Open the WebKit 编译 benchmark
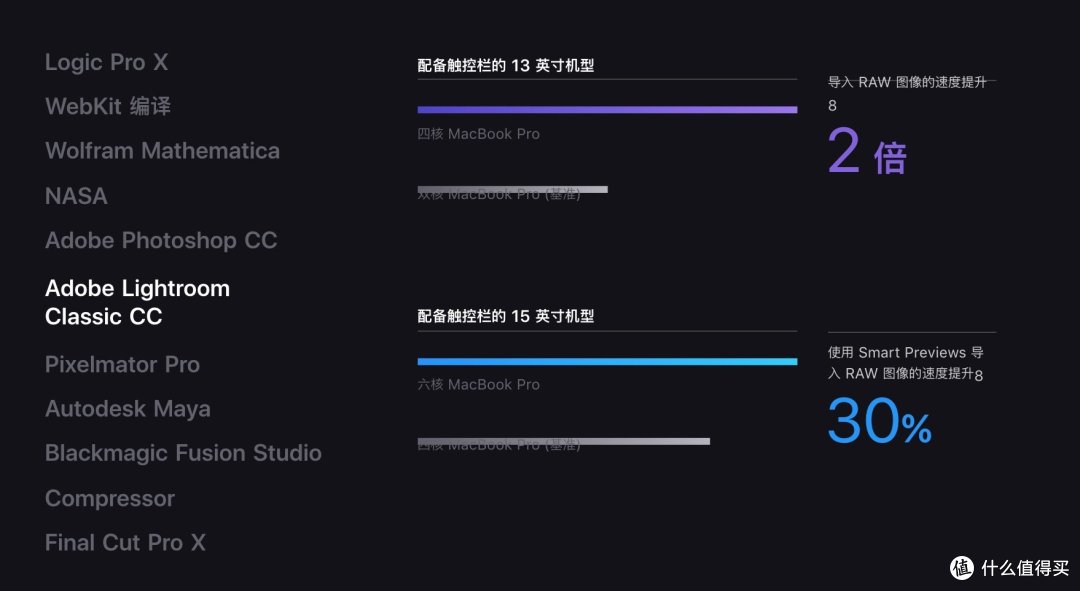 pyautogui.click(x=108, y=106)
